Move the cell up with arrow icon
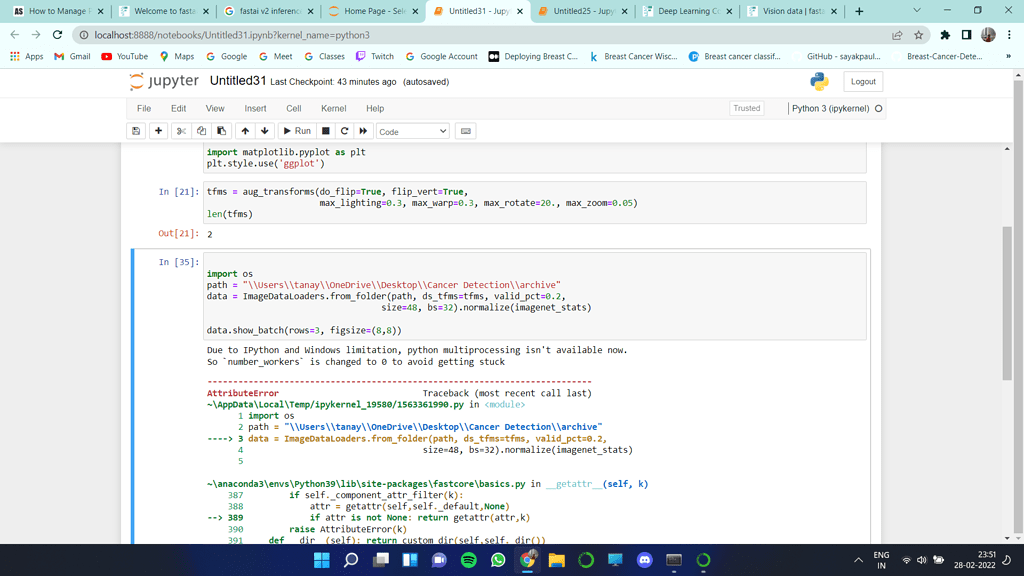Viewport: 1024px width, 576px height. click(246, 130)
